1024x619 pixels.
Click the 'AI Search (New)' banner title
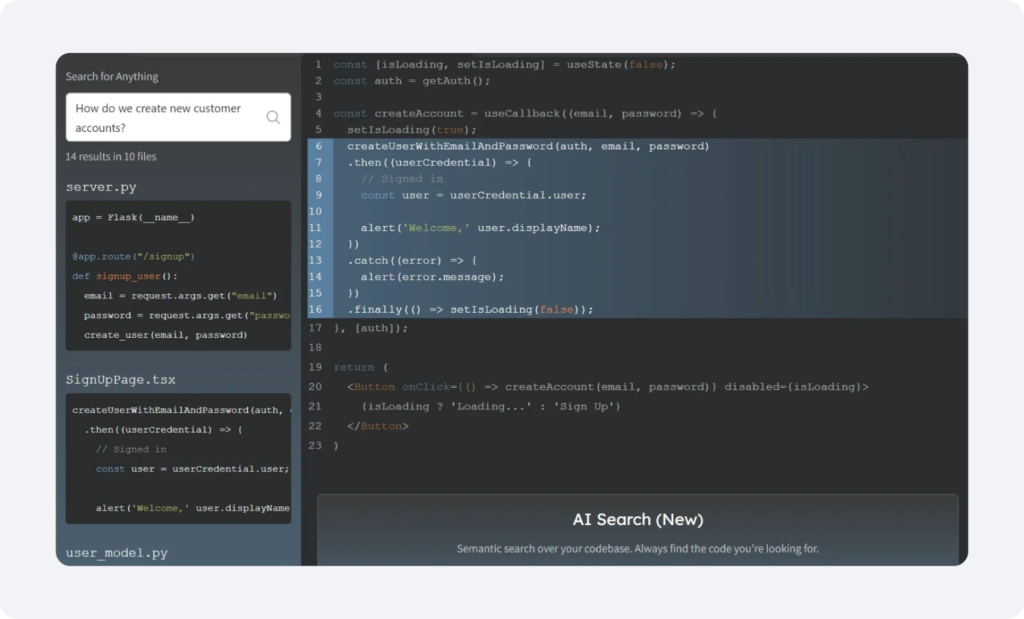click(638, 520)
